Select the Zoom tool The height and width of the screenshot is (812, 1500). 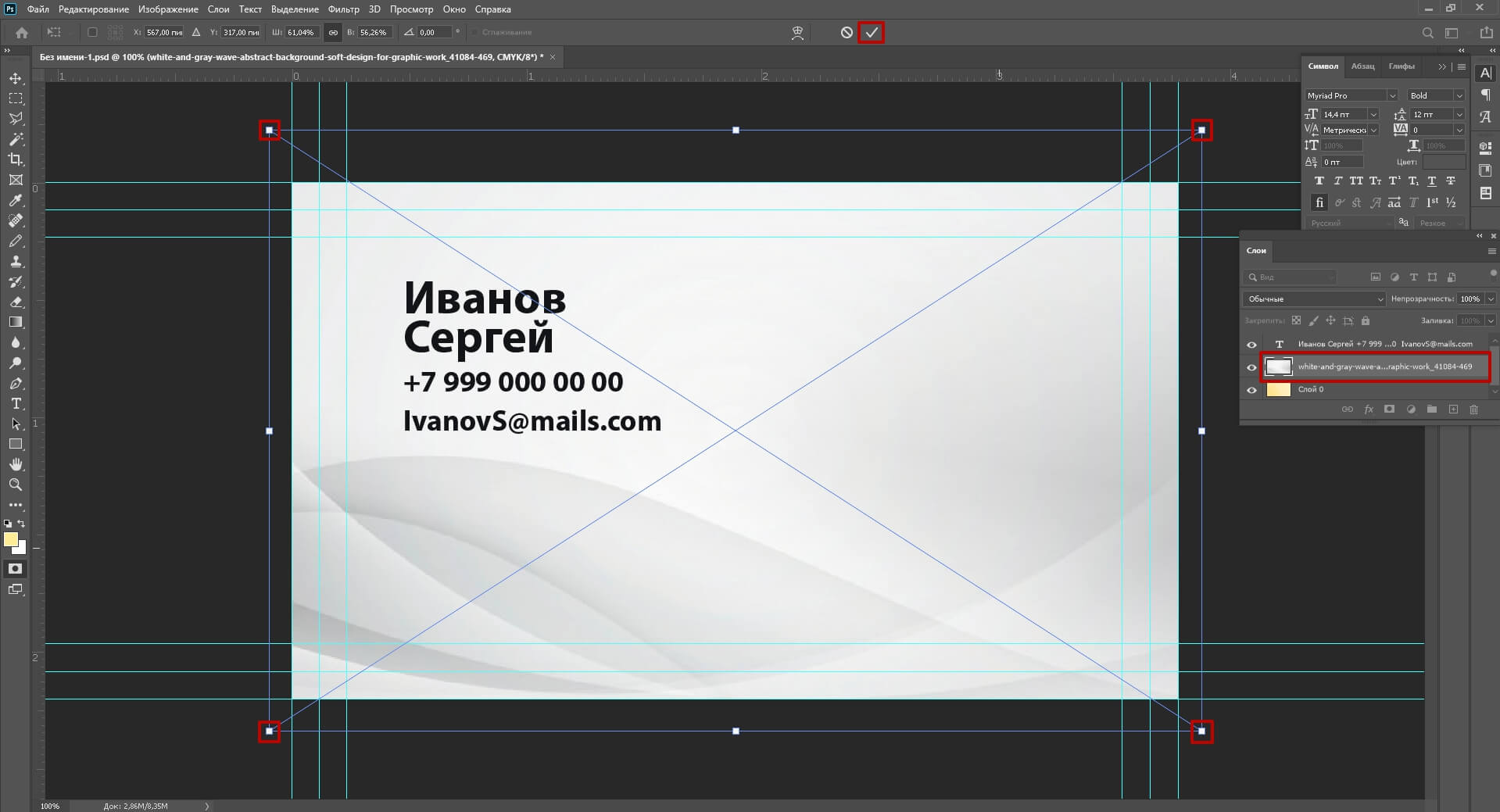[x=16, y=485]
